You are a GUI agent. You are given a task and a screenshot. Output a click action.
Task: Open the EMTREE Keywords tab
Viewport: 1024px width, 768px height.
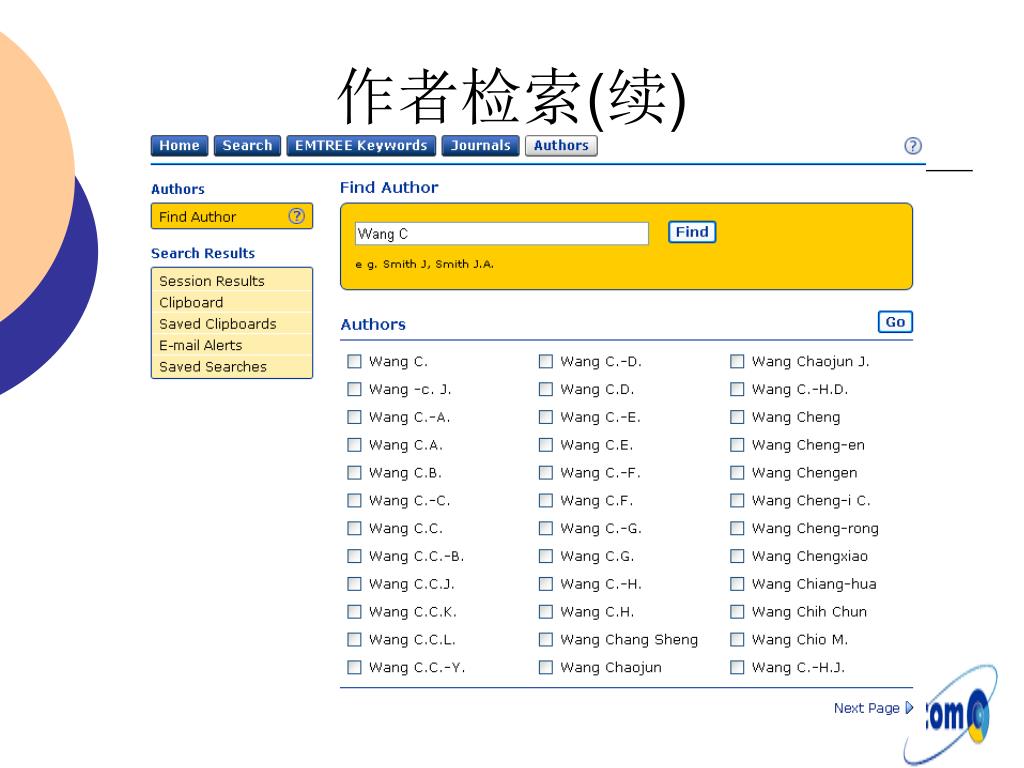pos(361,146)
